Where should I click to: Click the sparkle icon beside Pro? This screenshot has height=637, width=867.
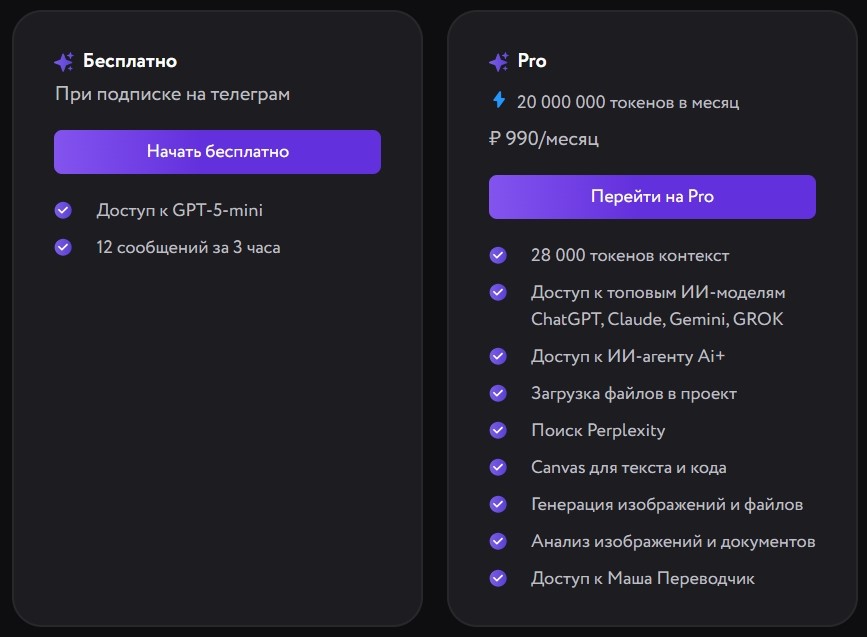pos(499,62)
